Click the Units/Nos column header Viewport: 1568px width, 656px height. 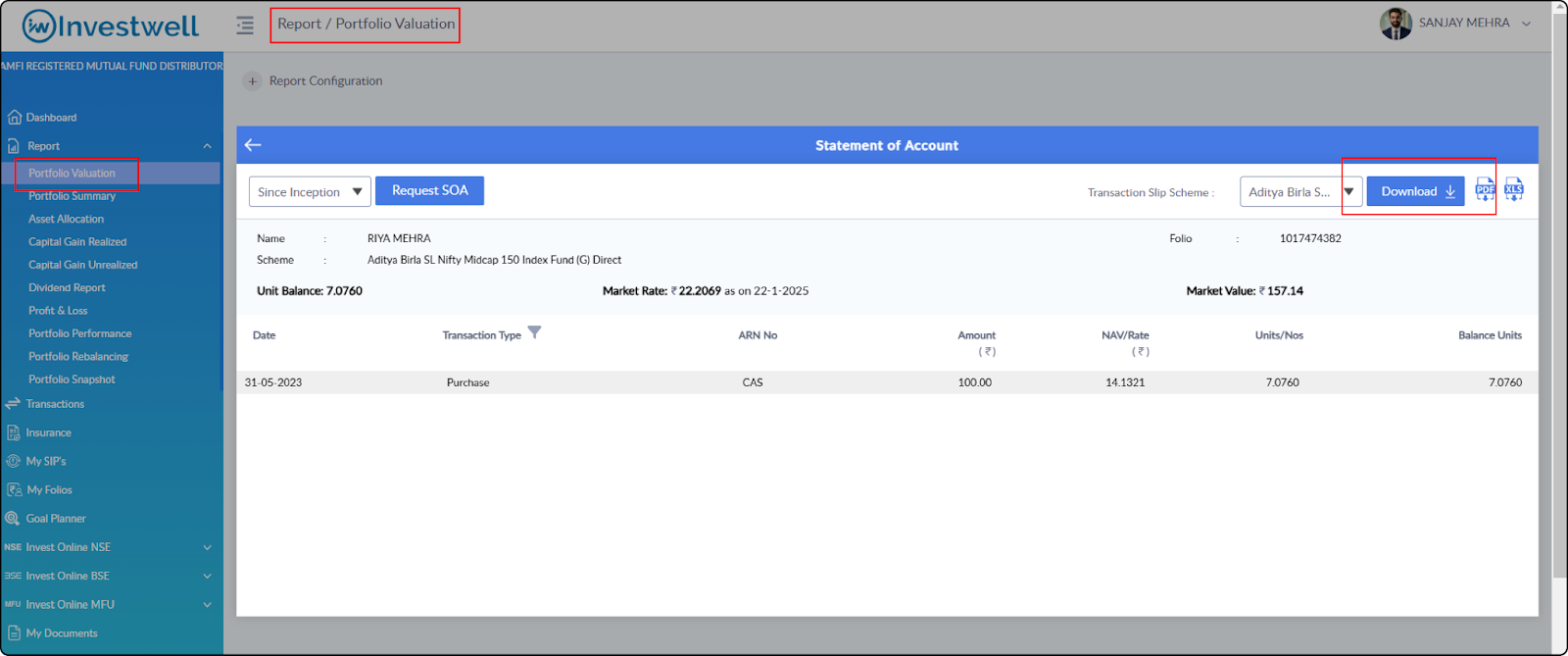pyautogui.click(x=1279, y=335)
